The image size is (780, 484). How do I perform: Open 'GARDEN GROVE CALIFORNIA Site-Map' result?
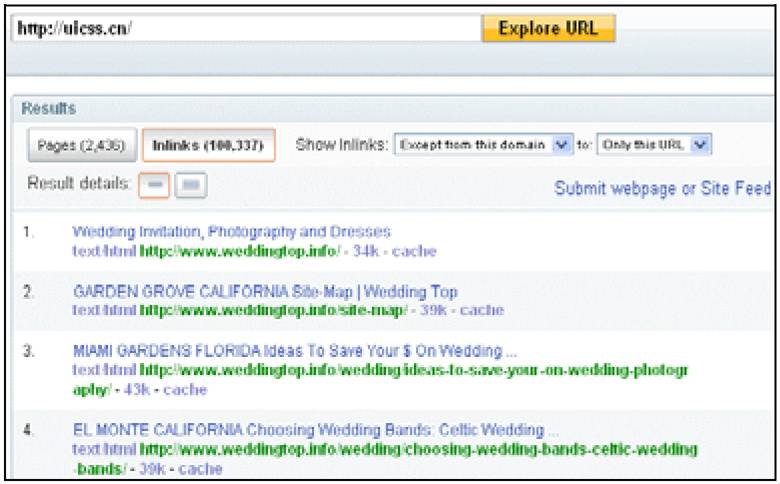point(265,291)
